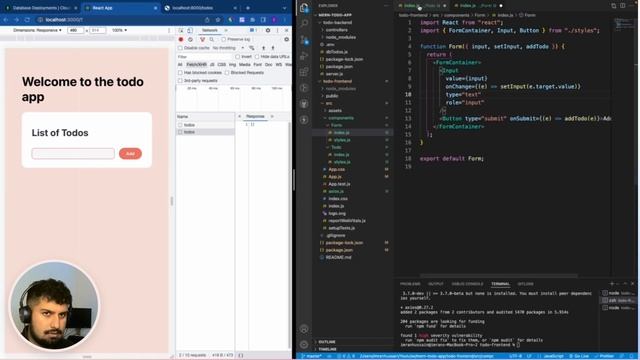Open the Network panel settings gear
This screenshot has height=360, width=640.
(287, 40)
